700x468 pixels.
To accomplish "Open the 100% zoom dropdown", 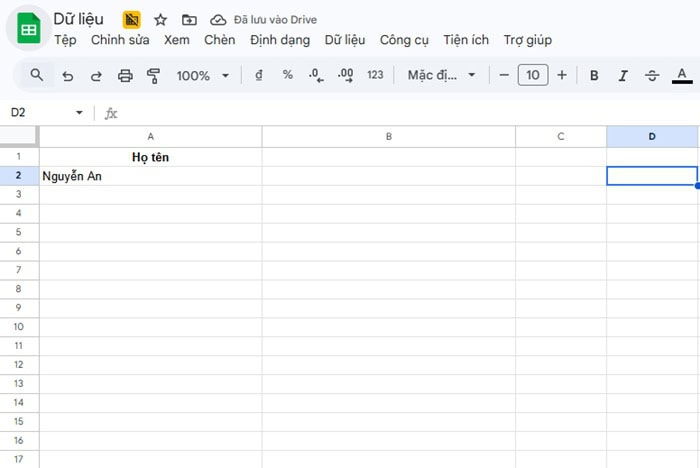I will [x=203, y=76].
